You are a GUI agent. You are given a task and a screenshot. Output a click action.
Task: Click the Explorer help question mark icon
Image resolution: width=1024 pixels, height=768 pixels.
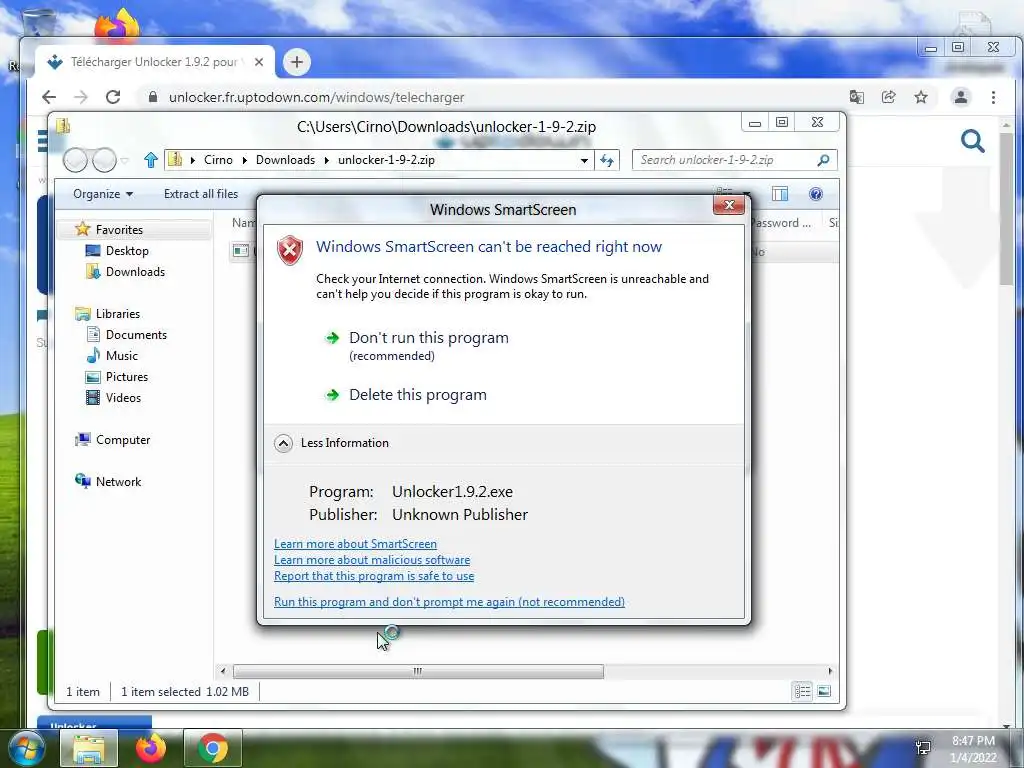[x=815, y=194]
